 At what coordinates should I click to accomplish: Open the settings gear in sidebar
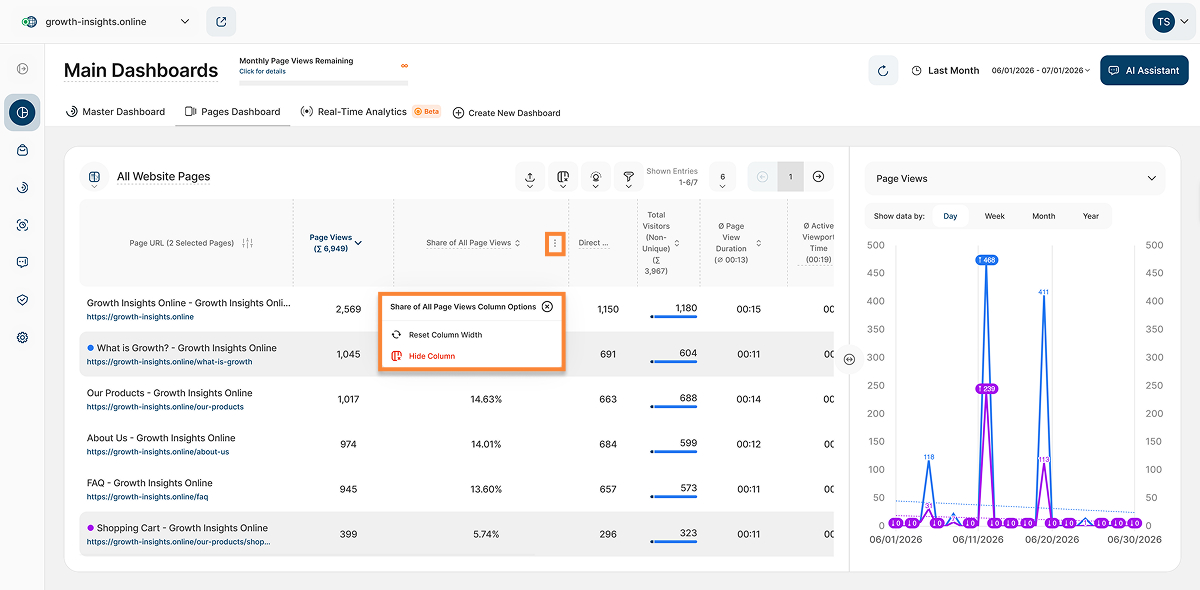coord(22,337)
